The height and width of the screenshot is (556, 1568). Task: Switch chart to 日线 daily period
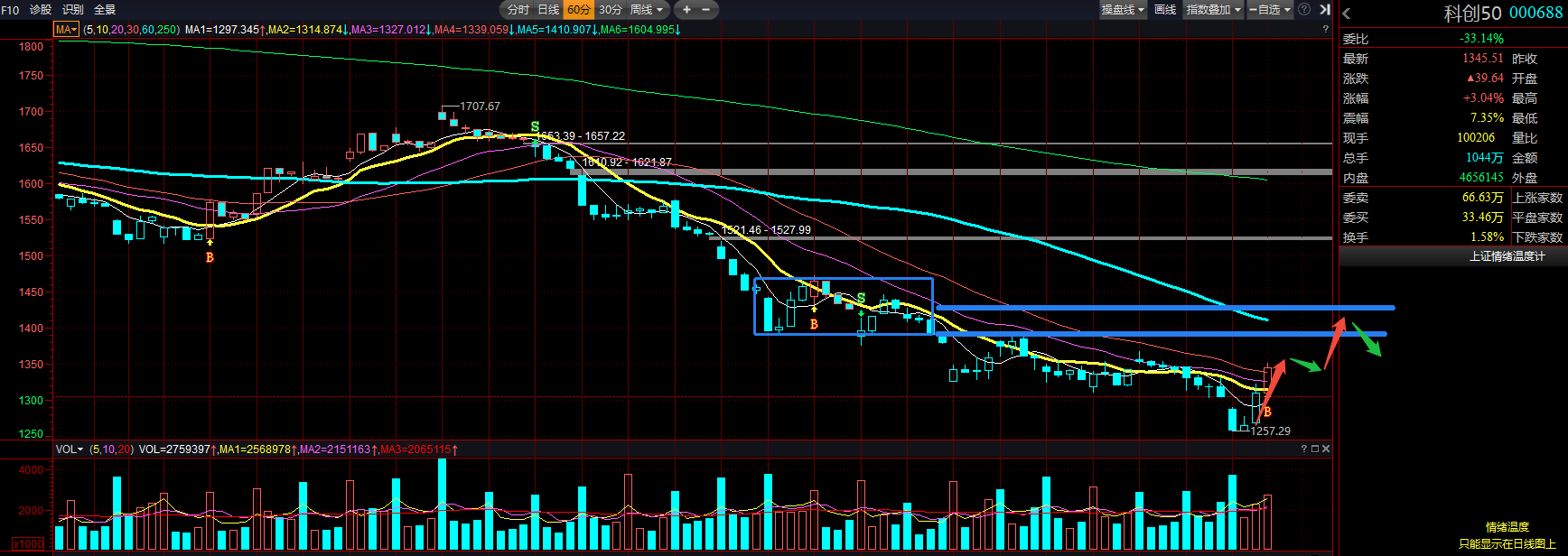click(x=548, y=10)
